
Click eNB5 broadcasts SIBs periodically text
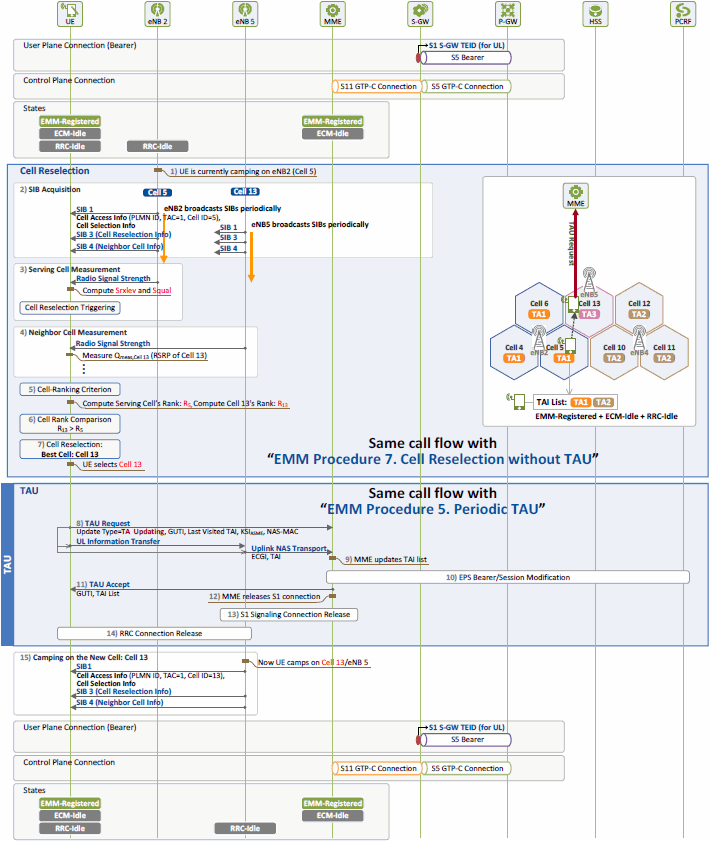point(310,224)
